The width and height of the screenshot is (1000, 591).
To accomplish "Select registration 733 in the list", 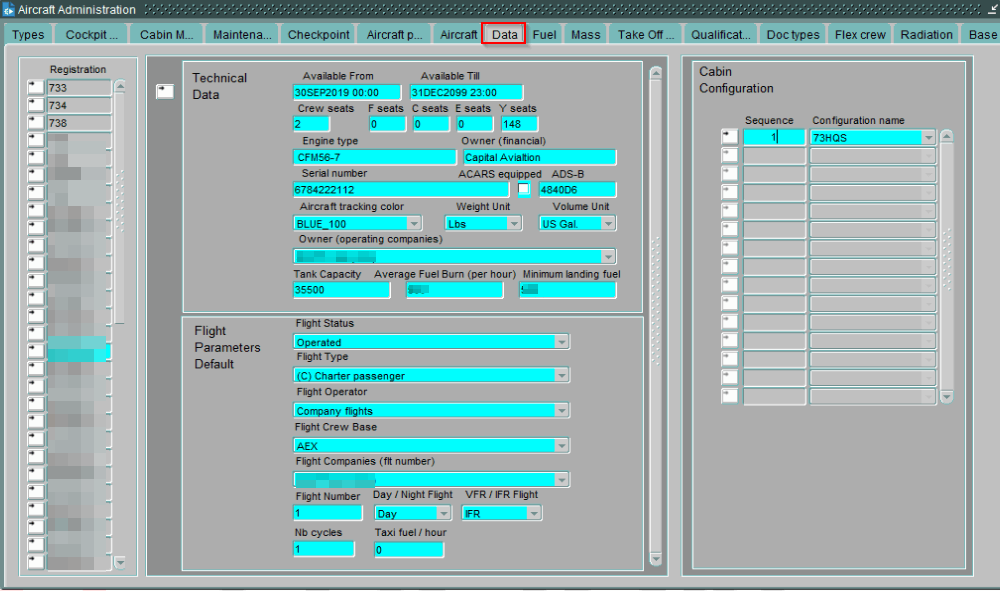I will coord(79,87).
